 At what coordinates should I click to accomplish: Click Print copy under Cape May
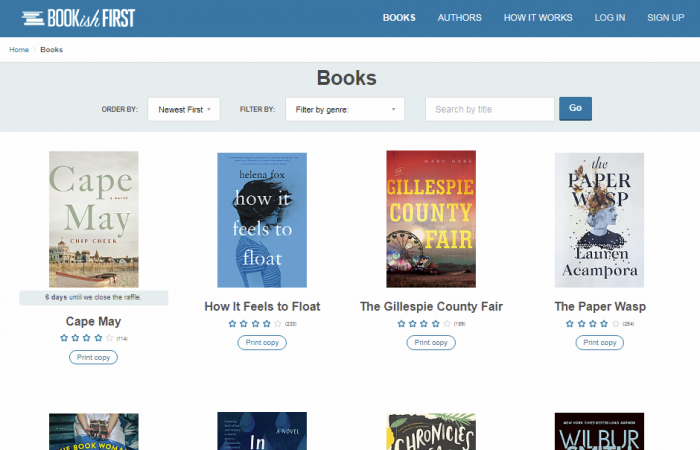point(93,357)
